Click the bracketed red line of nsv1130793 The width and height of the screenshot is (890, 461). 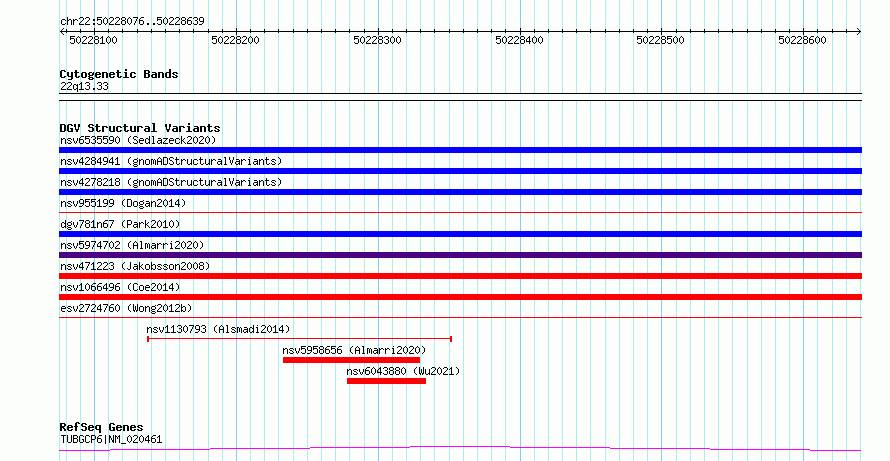coord(300,339)
